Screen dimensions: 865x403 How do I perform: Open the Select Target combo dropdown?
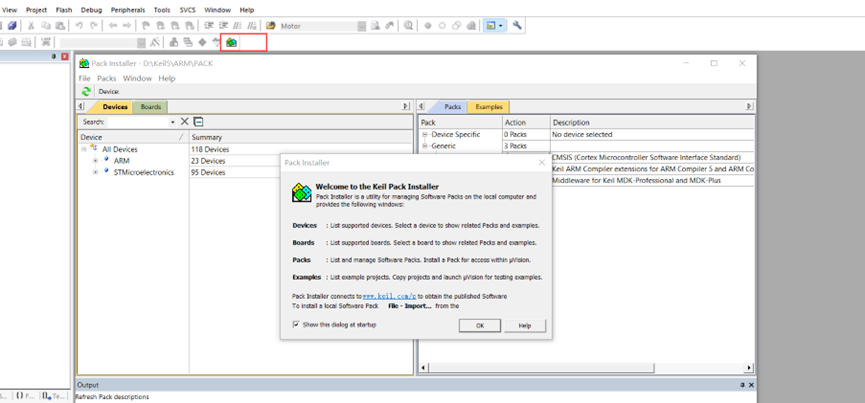141,42
